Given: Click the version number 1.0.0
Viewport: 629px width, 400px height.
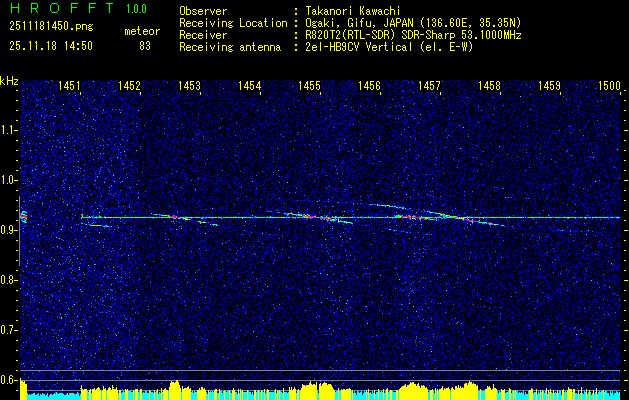Looking at the screenshot, I should pyautogui.click(x=136, y=9).
